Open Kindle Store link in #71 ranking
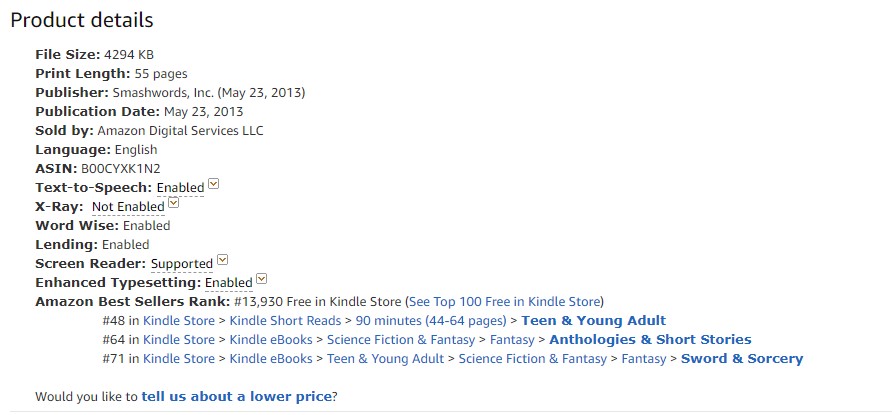 click(x=178, y=359)
